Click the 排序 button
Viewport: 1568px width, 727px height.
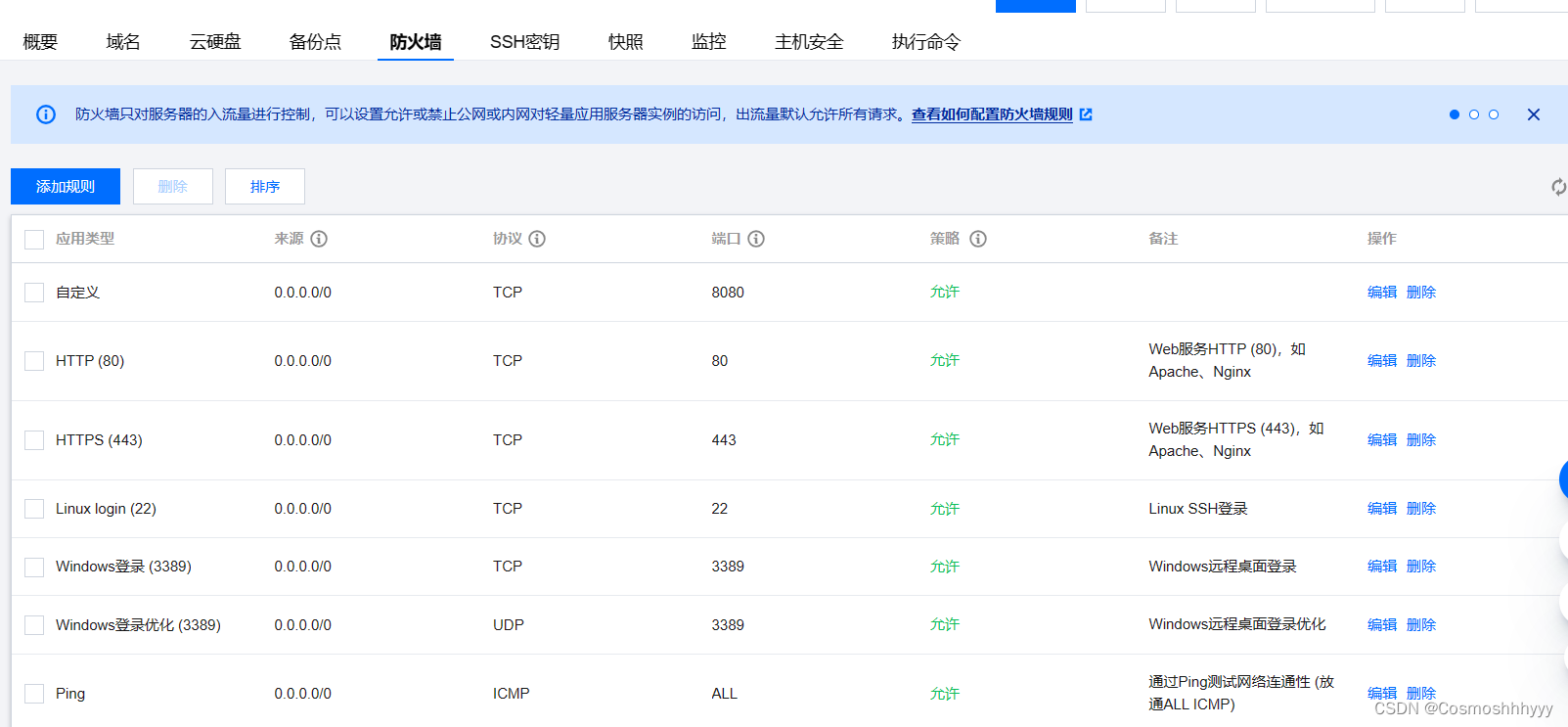coord(265,187)
